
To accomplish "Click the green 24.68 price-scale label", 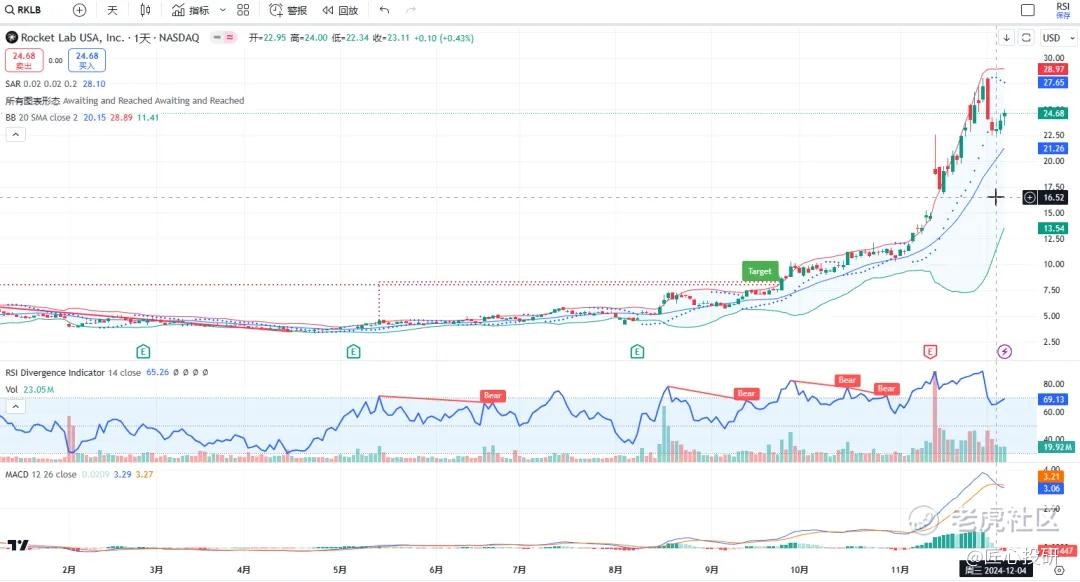I will [x=1053, y=113].
